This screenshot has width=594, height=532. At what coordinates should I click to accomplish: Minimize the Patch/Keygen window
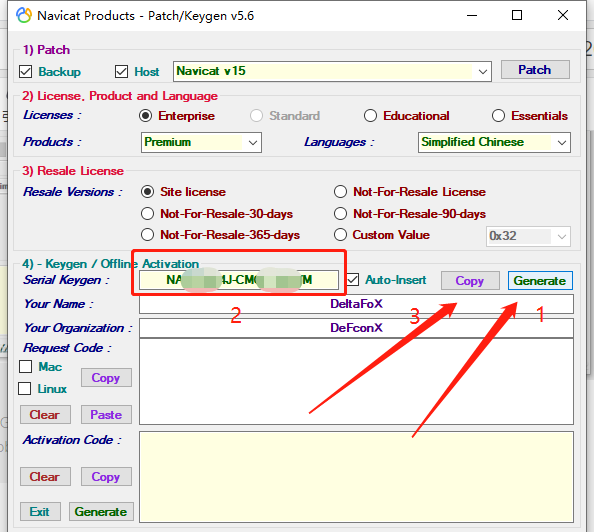472,16
